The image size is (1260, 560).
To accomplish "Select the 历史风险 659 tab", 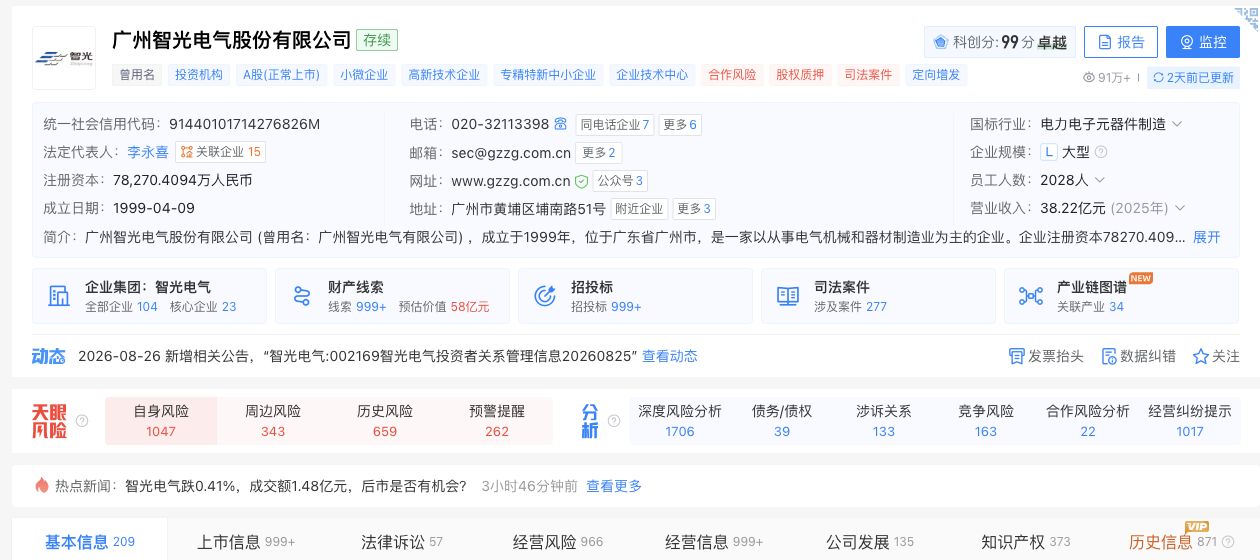I will pos(385,421).
